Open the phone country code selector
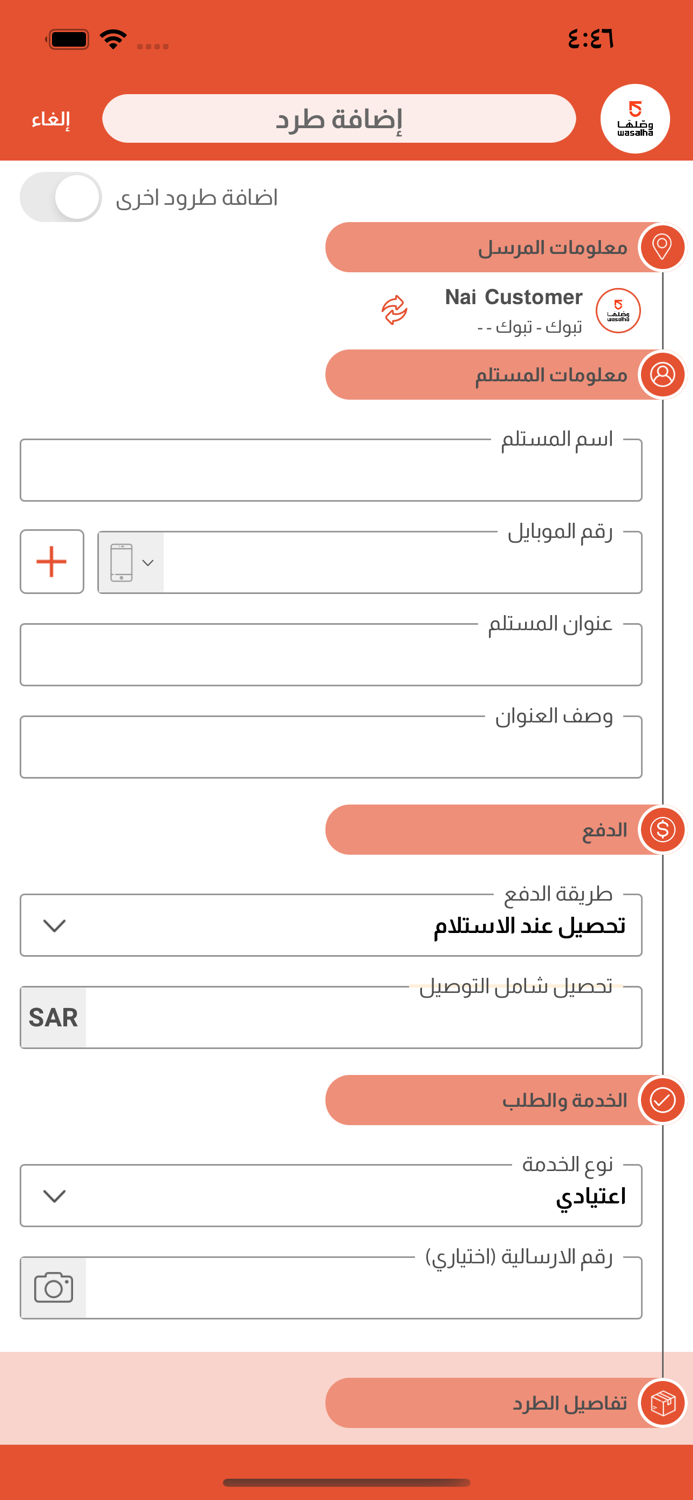 tap(131, 561)
